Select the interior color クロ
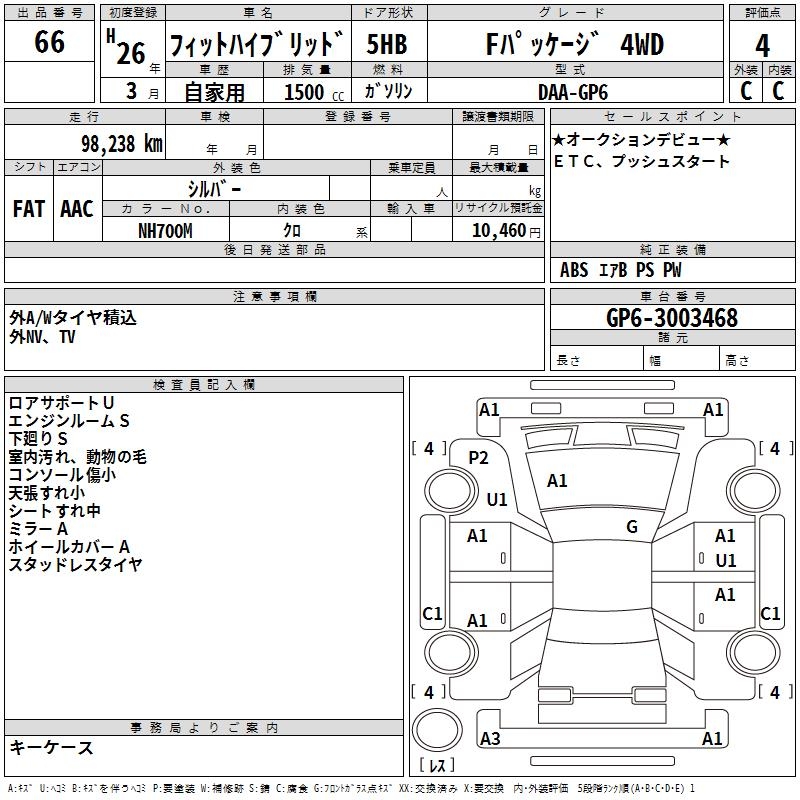Screen dimensions: 800x800 point(292,231)
